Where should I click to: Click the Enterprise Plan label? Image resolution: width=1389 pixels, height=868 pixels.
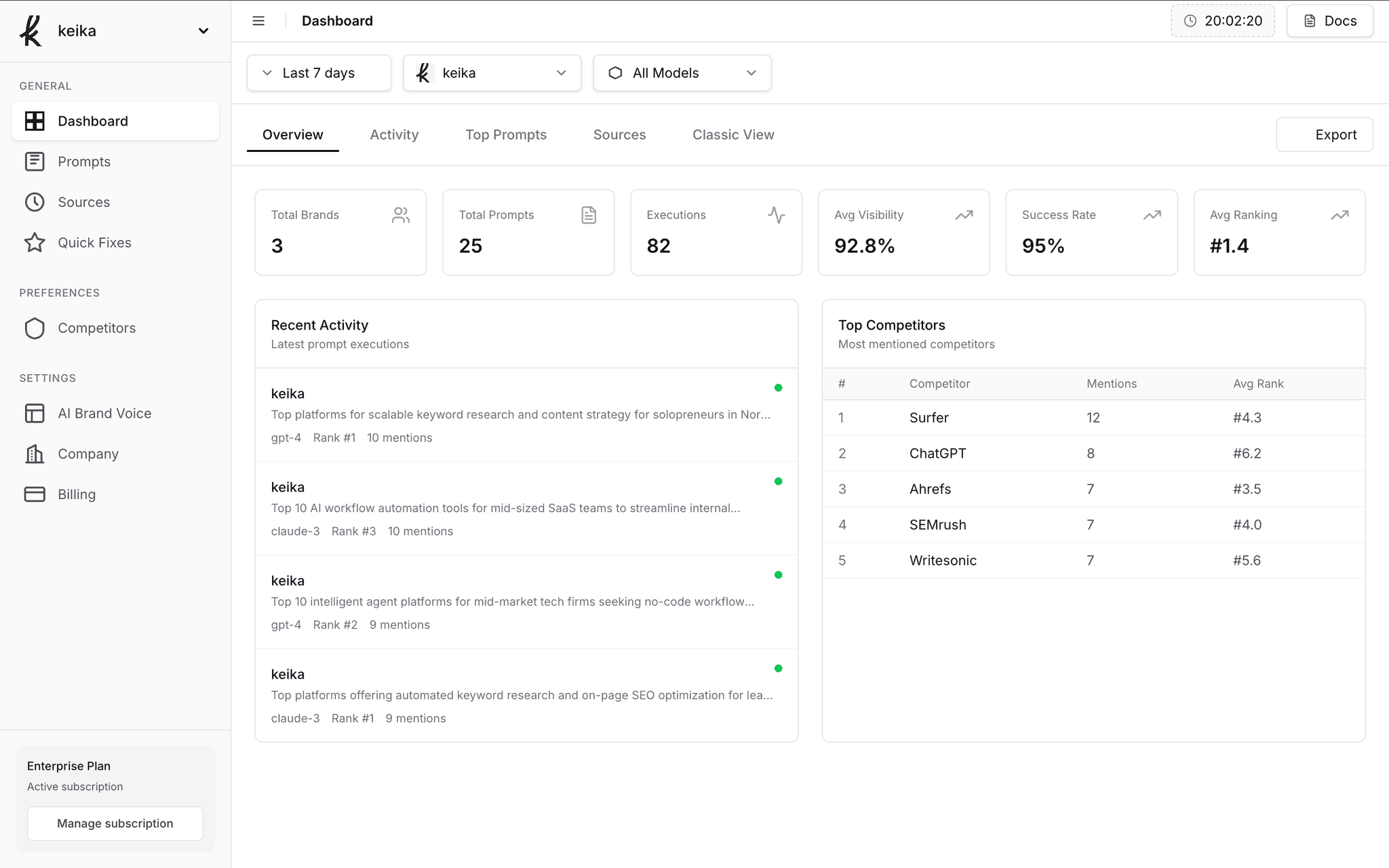[69, 766]
